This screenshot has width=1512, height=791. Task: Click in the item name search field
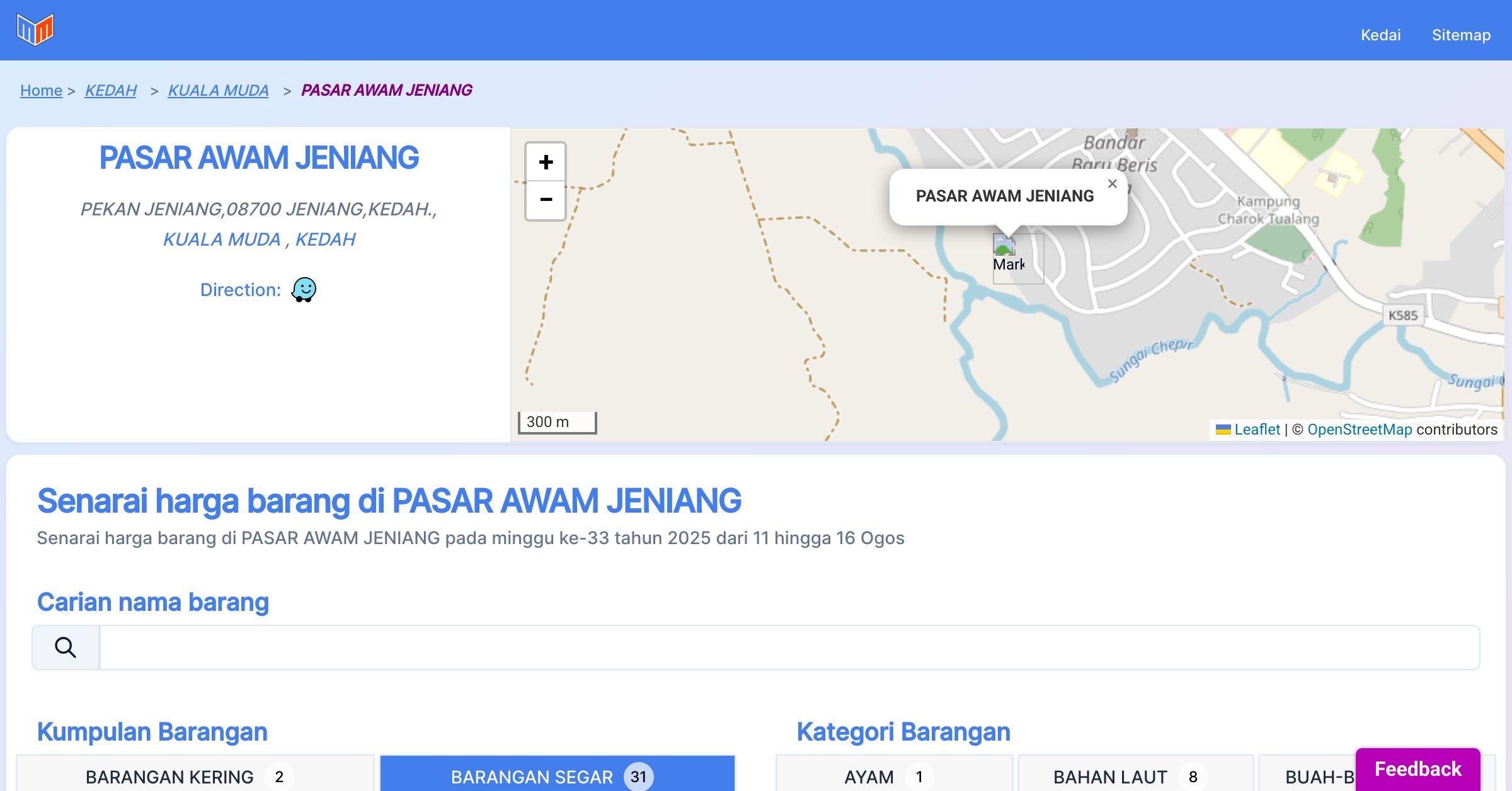[789, 647]
